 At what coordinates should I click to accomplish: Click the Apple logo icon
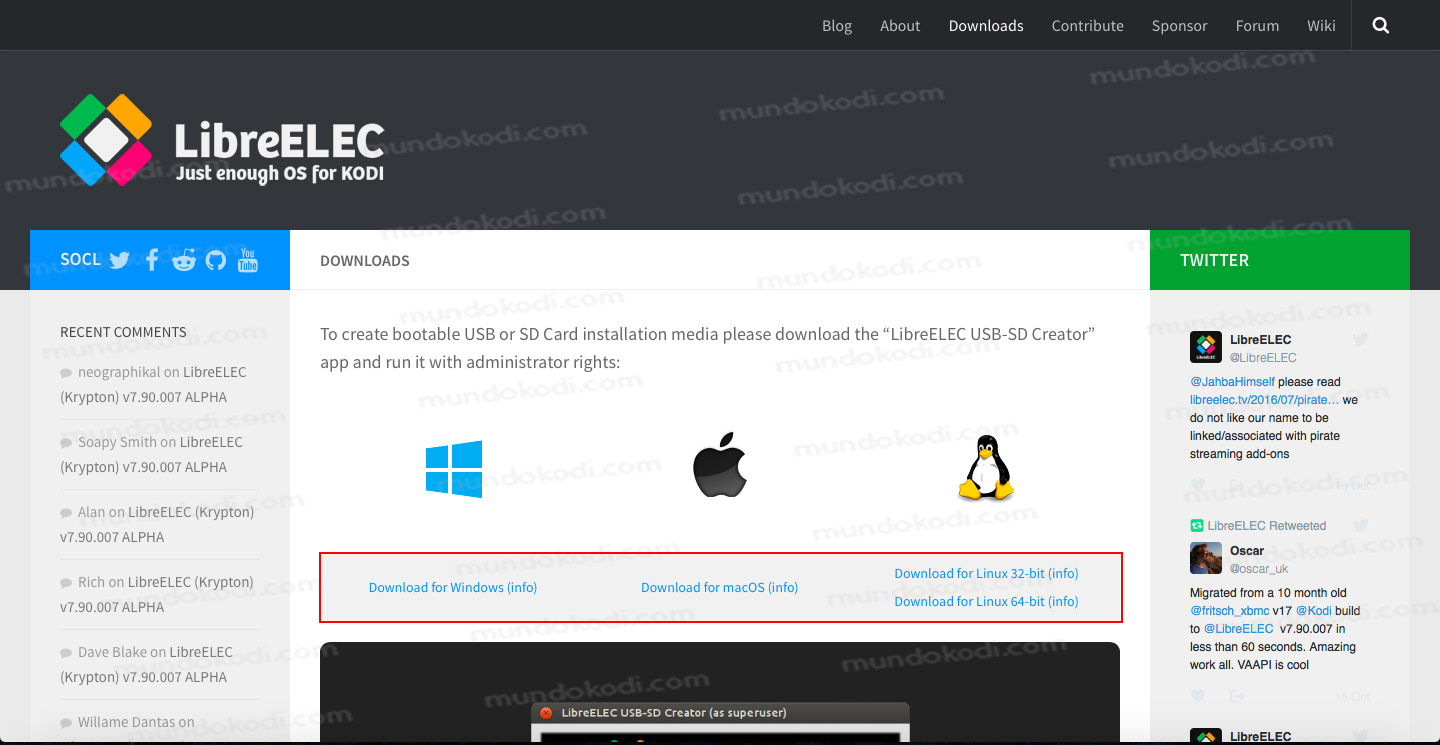[720, 465]
